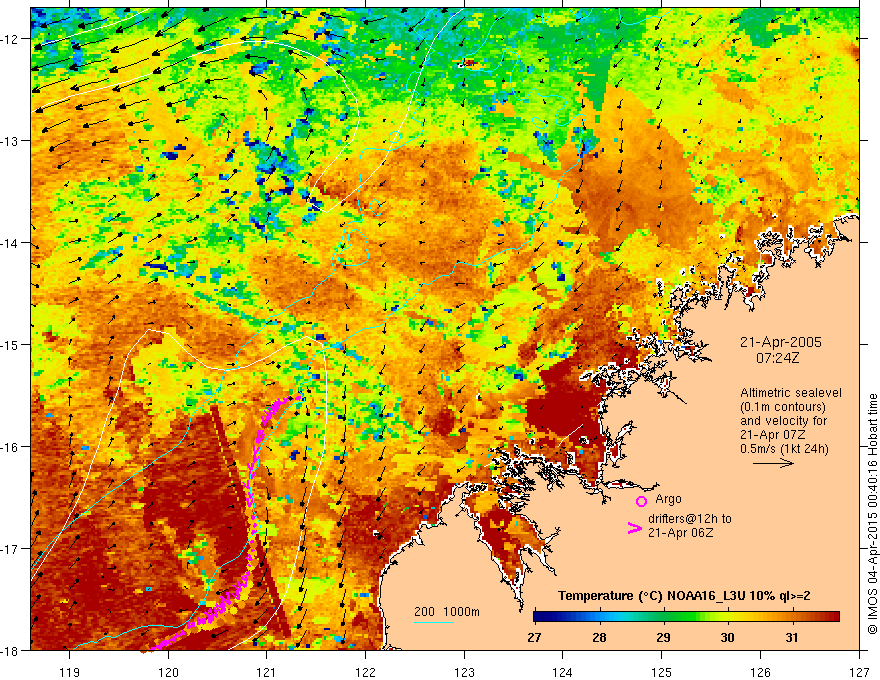
Task: Click the longitude axis label 125
Action: (x=662, y=672)
